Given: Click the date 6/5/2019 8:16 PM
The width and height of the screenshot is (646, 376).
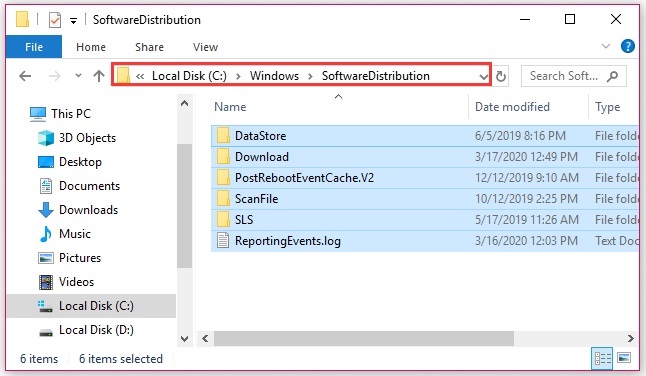Looking at the screenshot, I should click(x=520, y=136).
